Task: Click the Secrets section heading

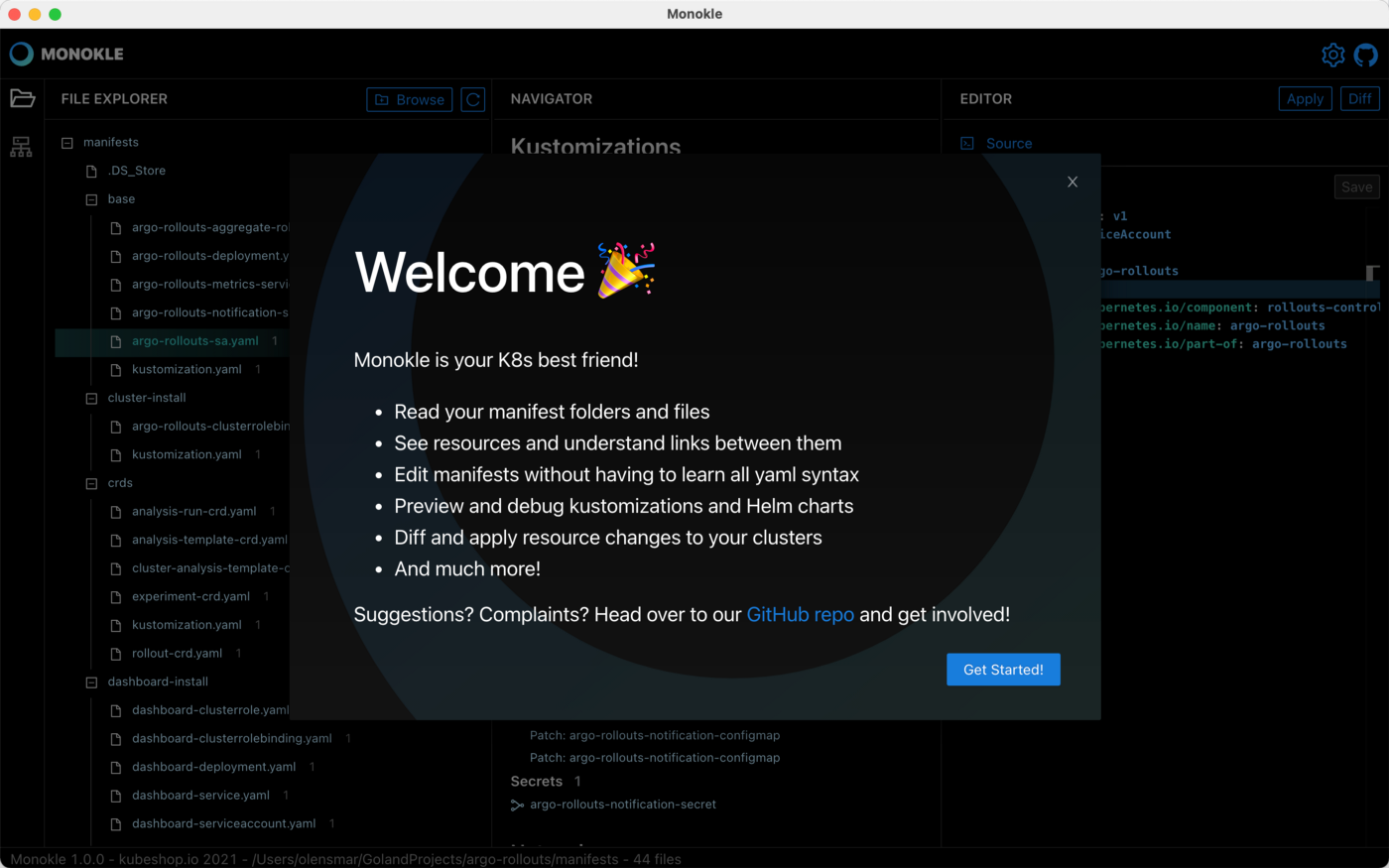Action: 537,782
